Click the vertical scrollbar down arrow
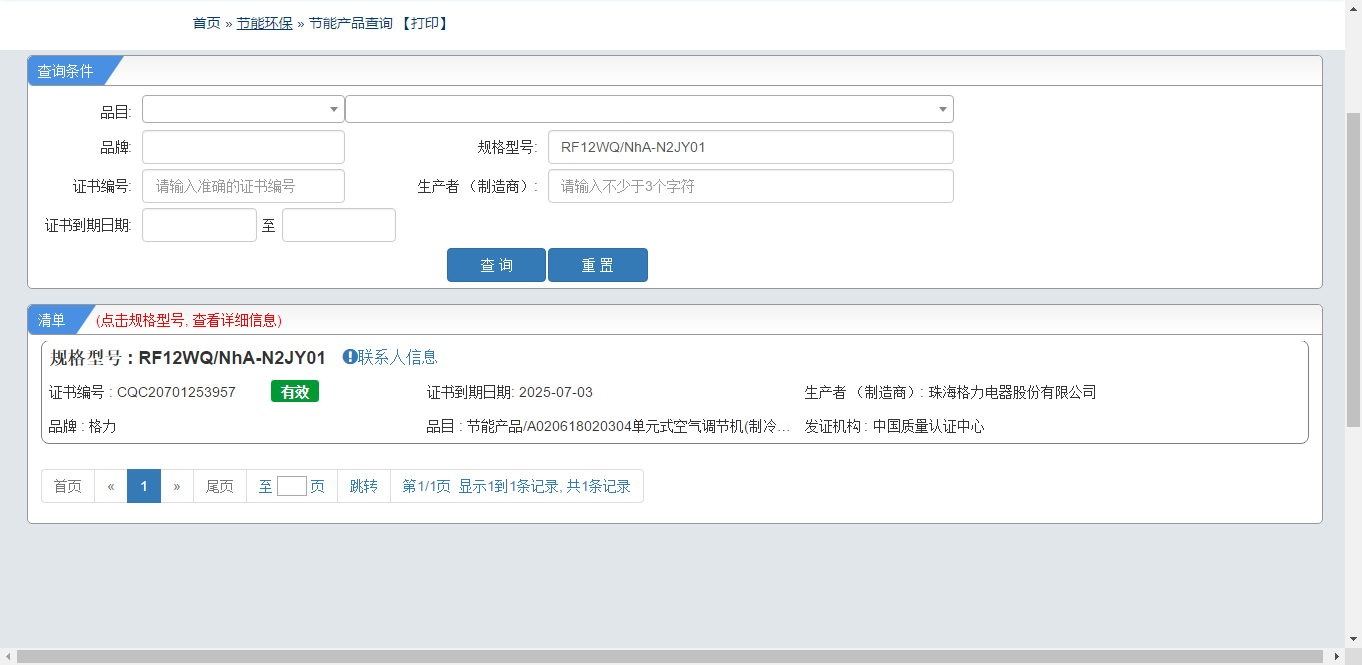Image resolution: width=1362 pixels, height=665 pixels. click(1353, 639)
